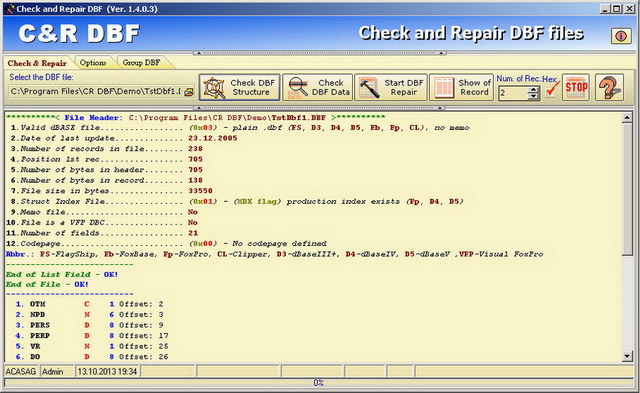Click field row VR
This screenshot has height=393, width=640.
point(92,347)
